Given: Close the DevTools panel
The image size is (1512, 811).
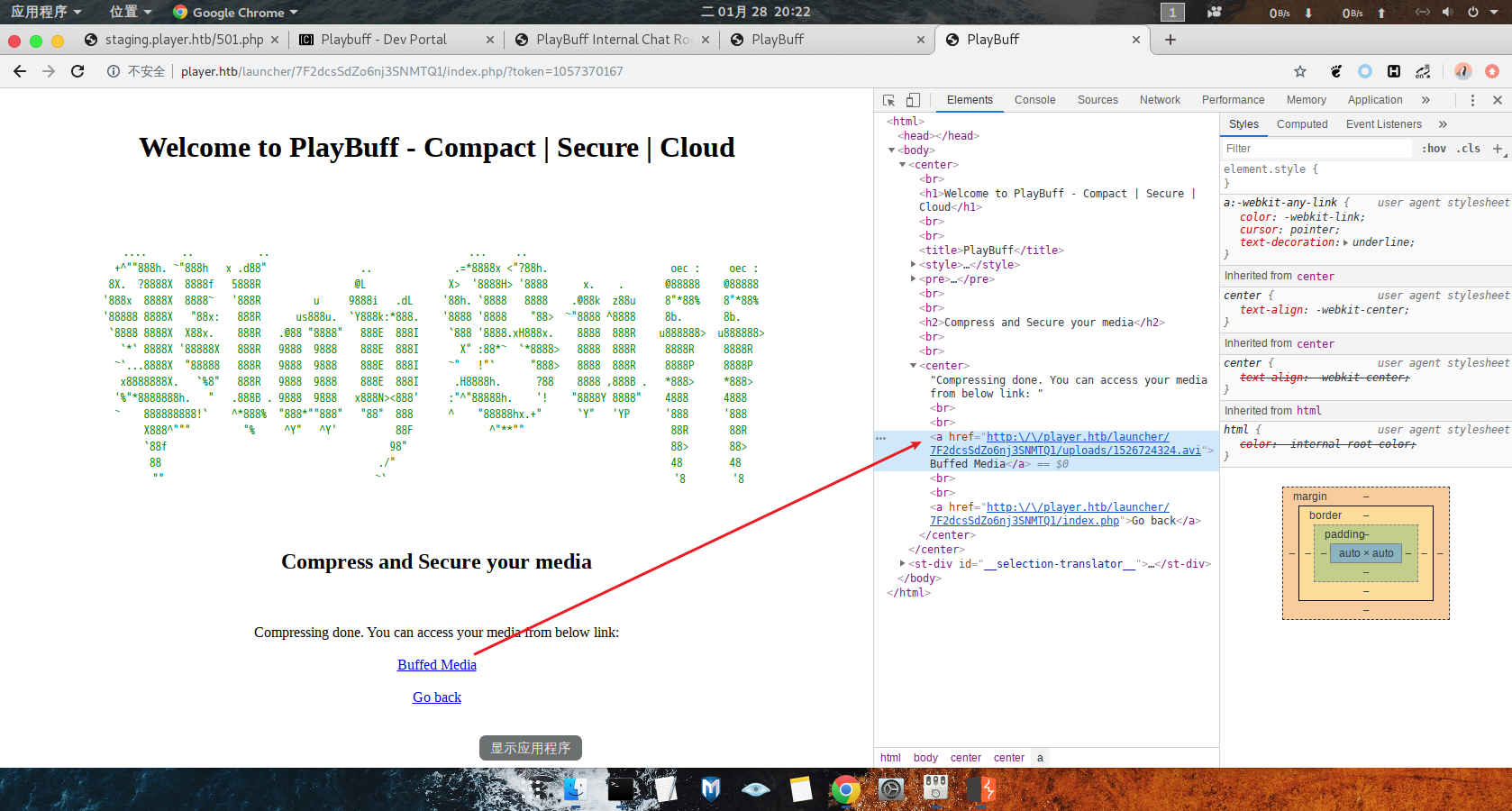Looking at the screenshot, I should pos(1498,100).
